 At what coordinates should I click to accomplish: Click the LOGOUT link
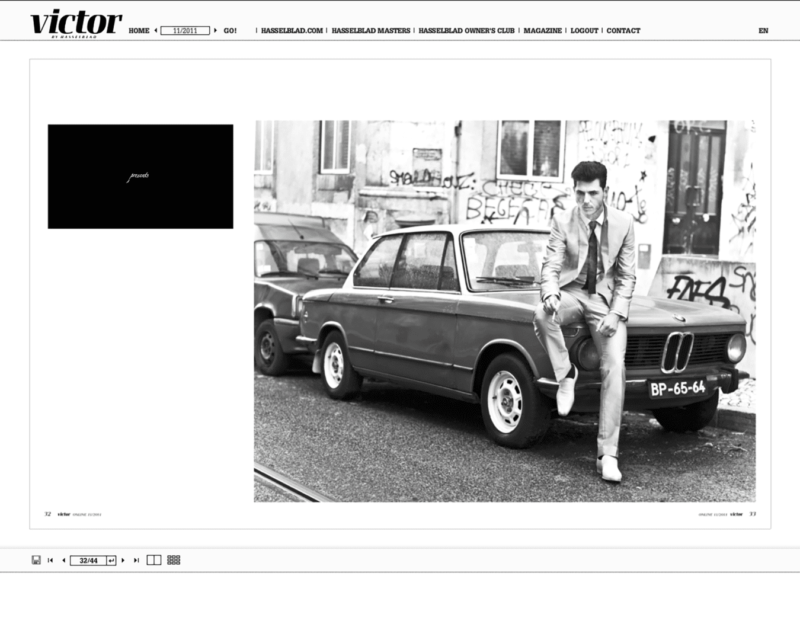pyautogui.click(x=584, y=31)
